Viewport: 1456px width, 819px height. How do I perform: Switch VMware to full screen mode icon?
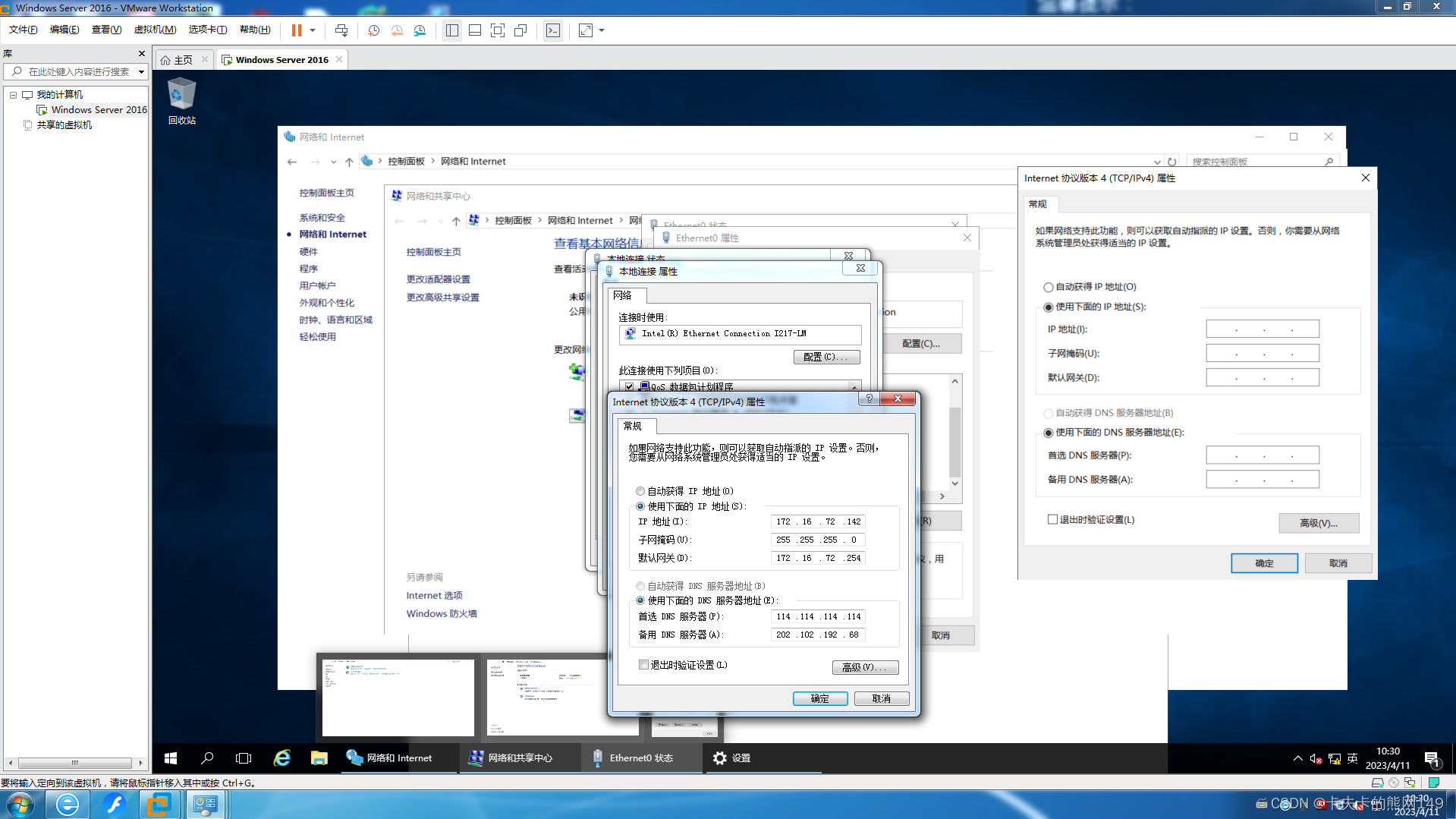[x=498, y=30]
